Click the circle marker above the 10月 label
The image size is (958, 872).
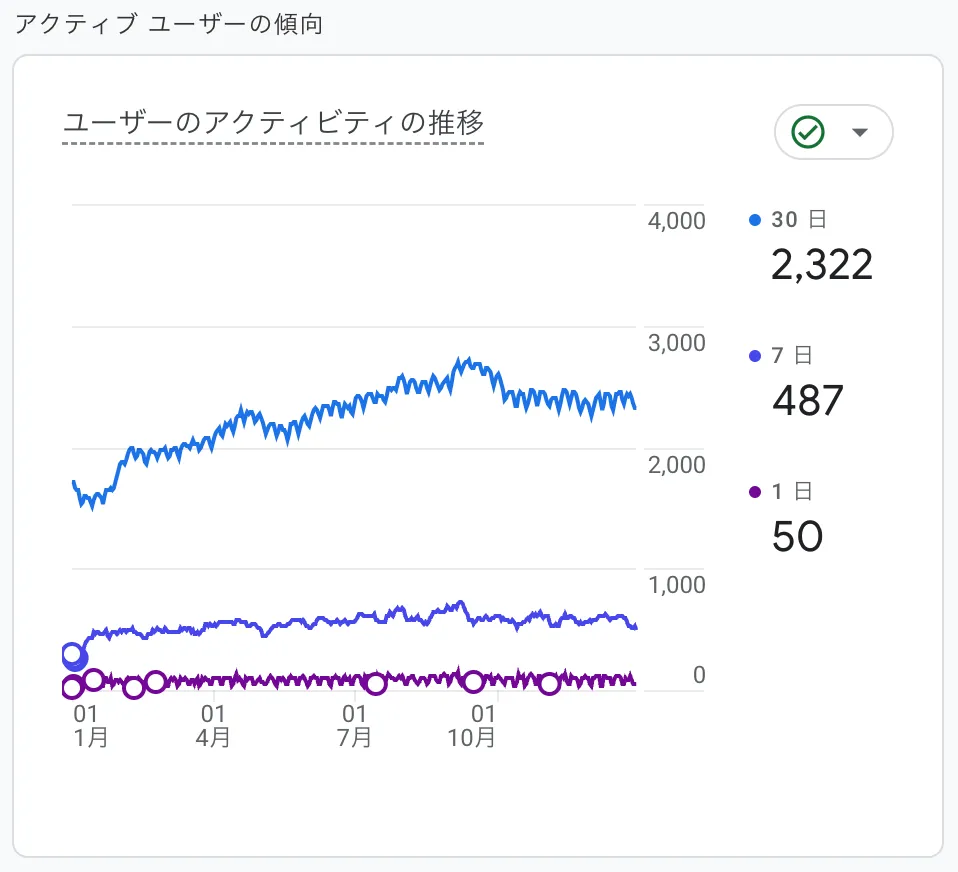pos(473,682)
